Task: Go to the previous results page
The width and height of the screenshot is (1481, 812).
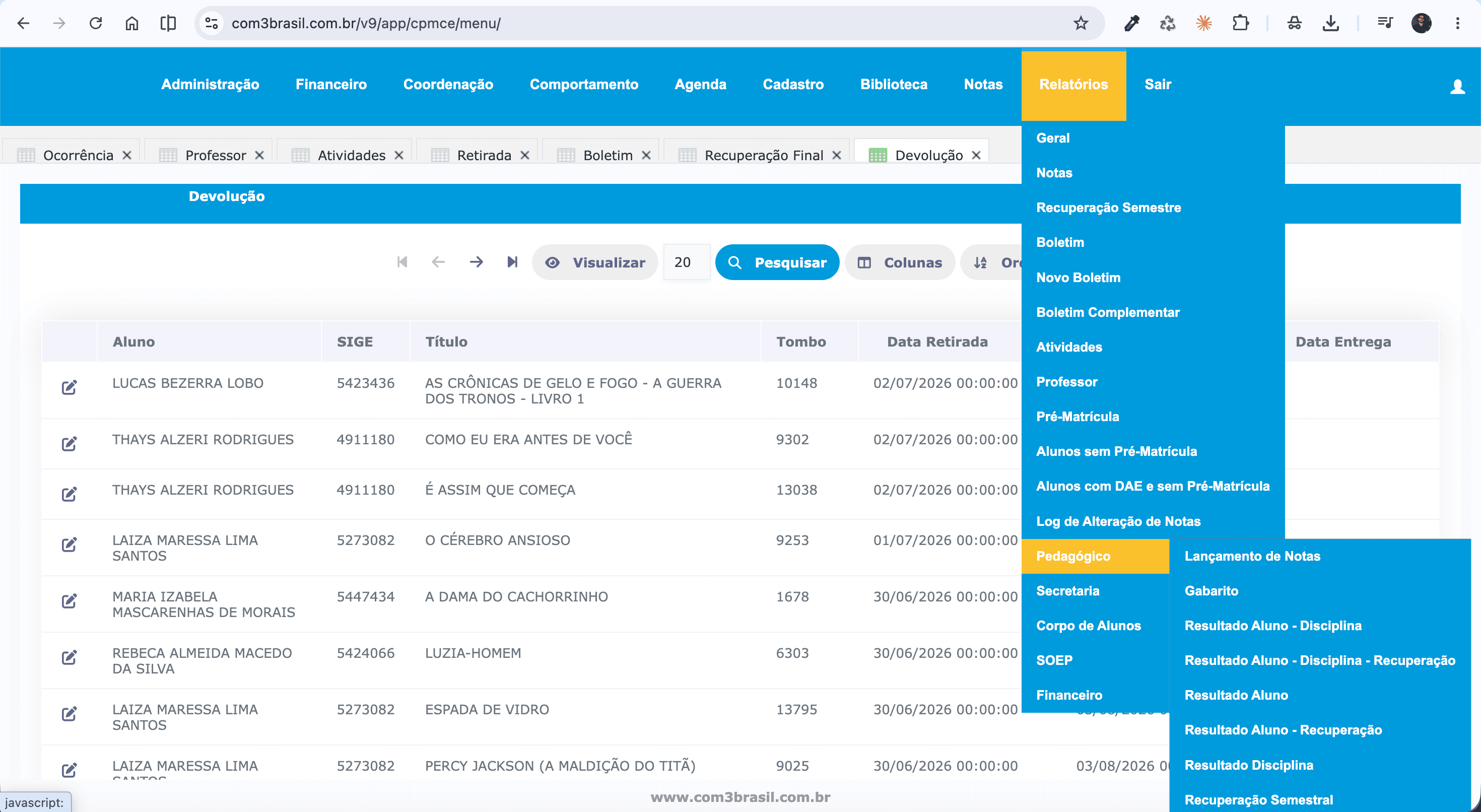Action: (x=438, y=261)
